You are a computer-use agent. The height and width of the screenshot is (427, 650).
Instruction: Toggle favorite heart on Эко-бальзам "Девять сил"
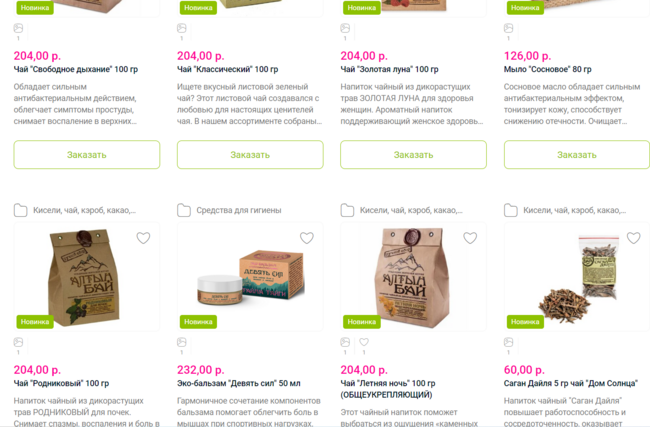click(307, 238)
